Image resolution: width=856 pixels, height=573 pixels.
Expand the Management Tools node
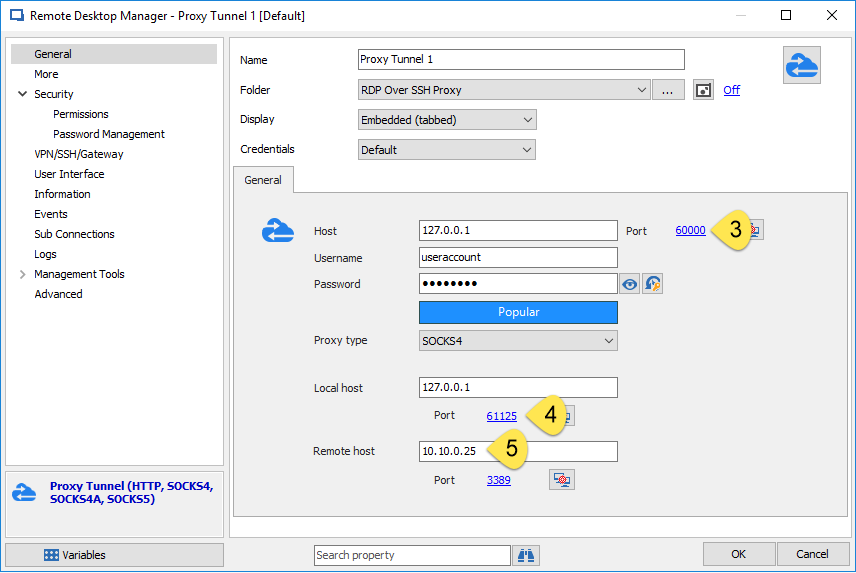point(22,274)
